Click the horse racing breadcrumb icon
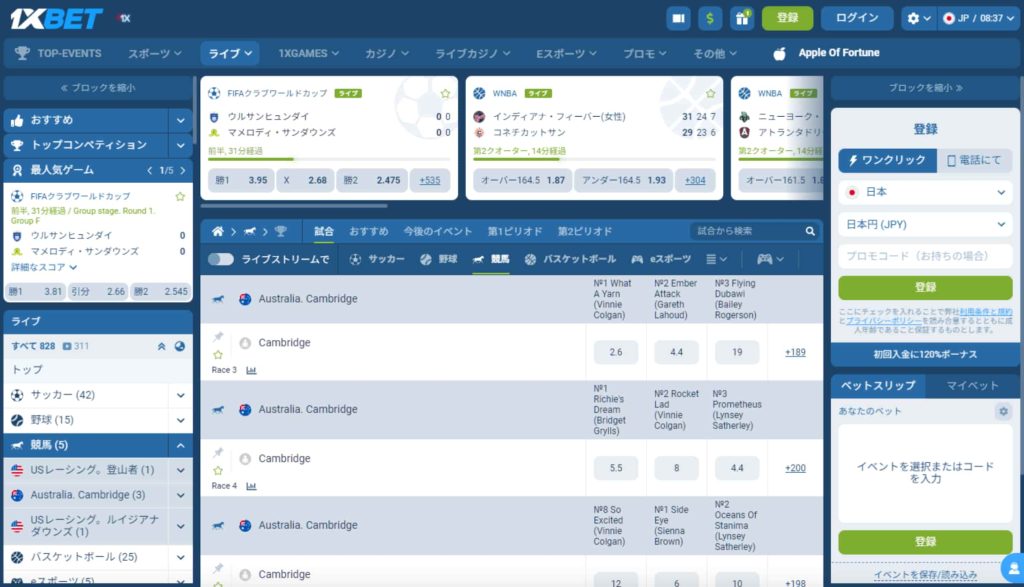1024x587 pixels. tap(249, 231)
